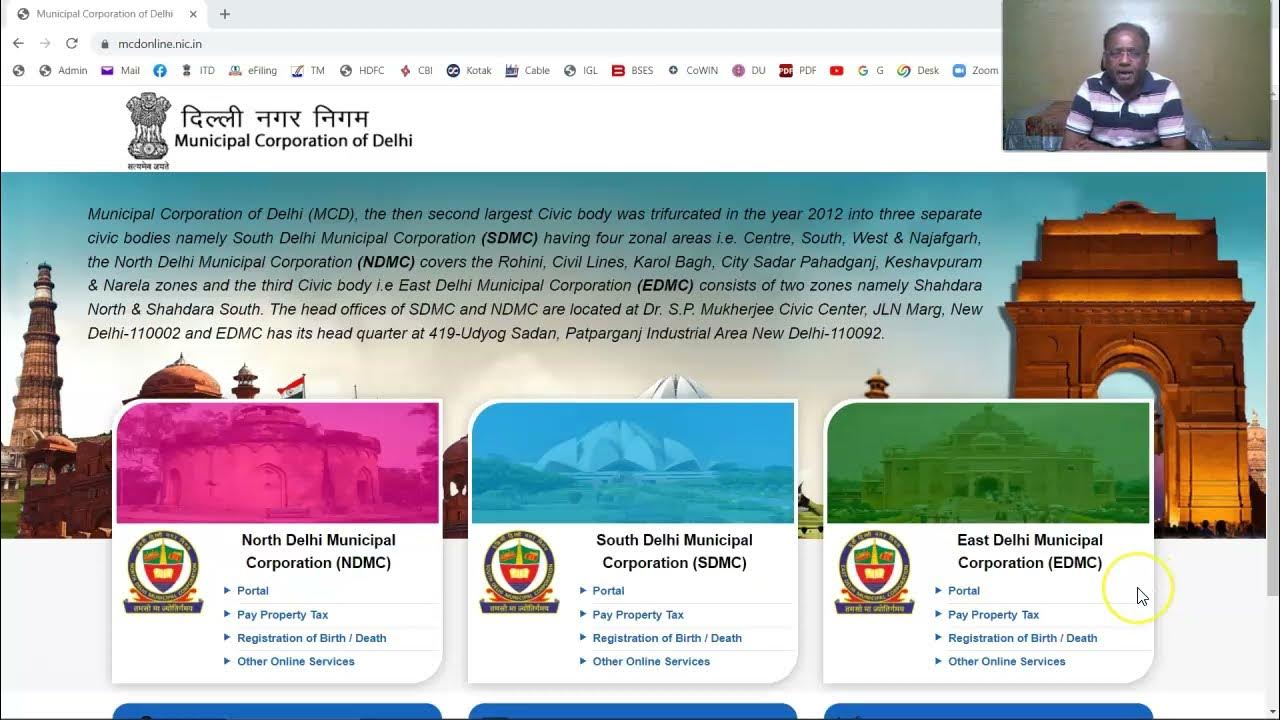Open the IGL bookmark

581,71
